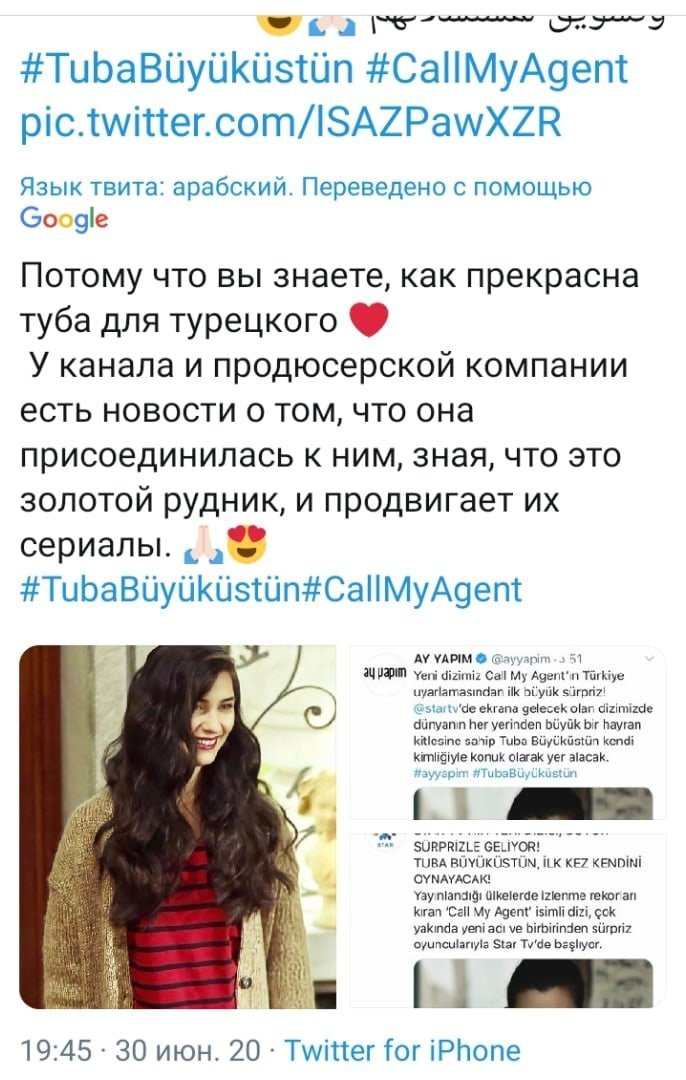The width and height of the screenshot is (686, 1080).
Task: Open #CallMyAgent hashtag in translated text
Action: pos(412,590)
